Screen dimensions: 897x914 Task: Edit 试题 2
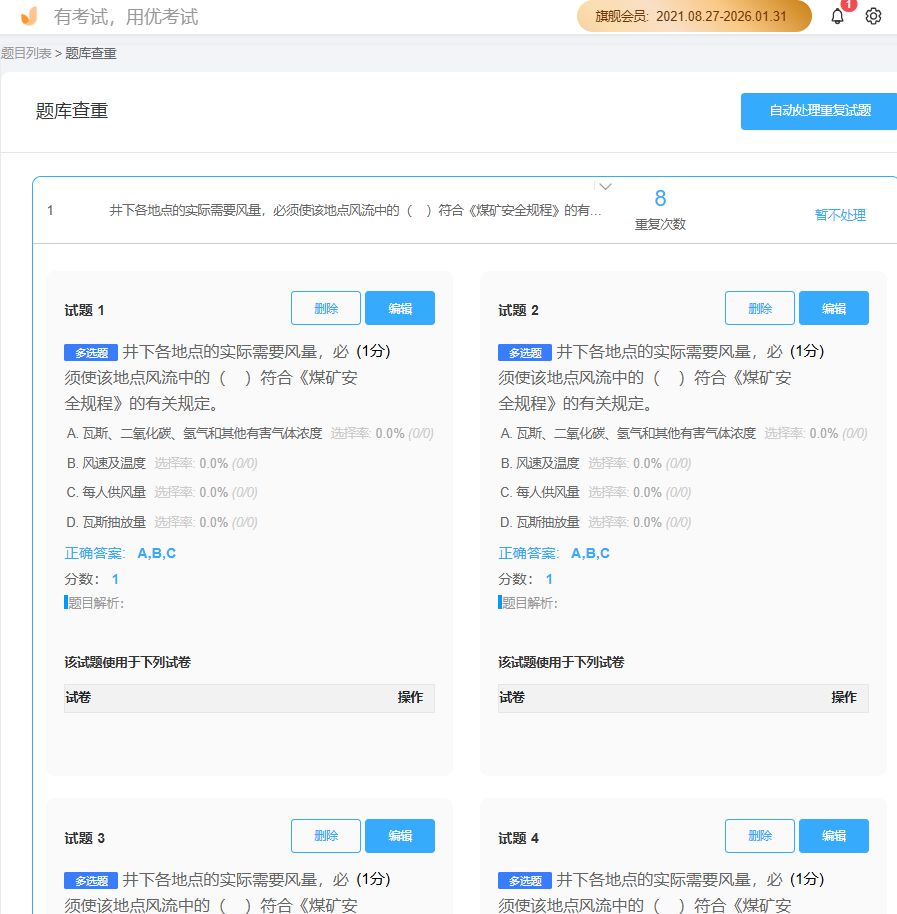833,308
